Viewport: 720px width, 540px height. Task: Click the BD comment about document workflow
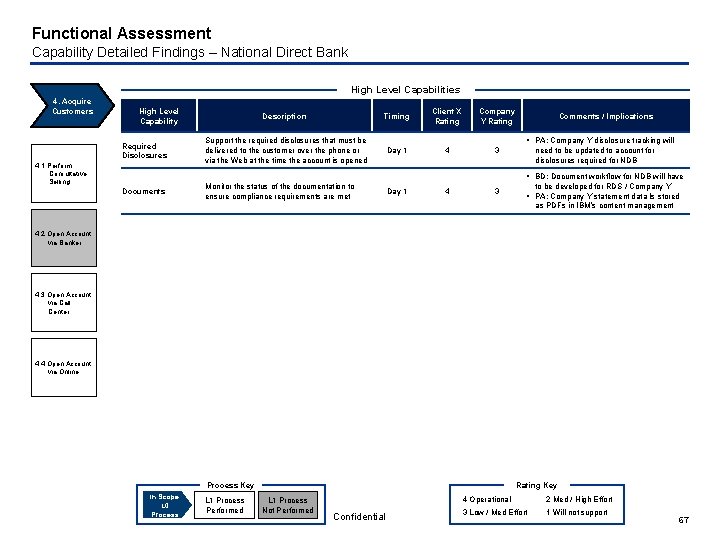pos(605,181)
